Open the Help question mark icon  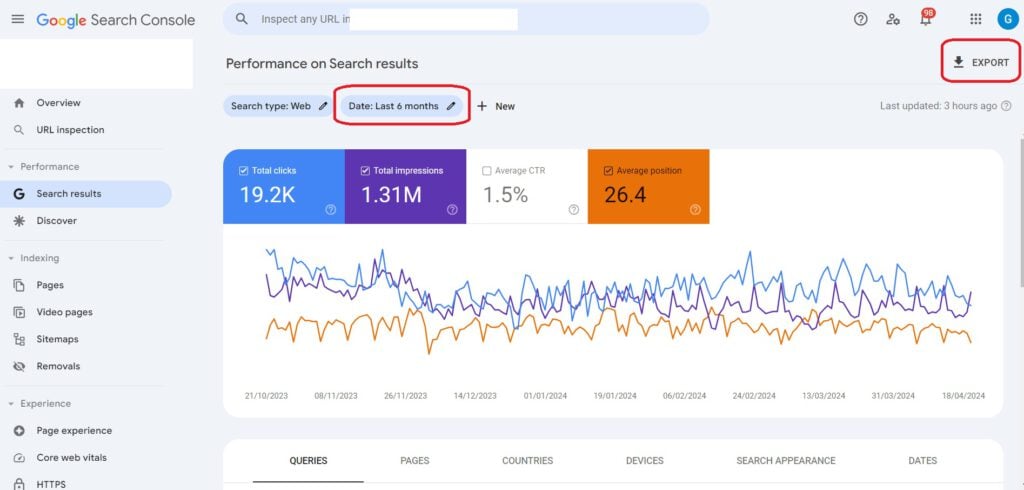(x=860, y=19)
